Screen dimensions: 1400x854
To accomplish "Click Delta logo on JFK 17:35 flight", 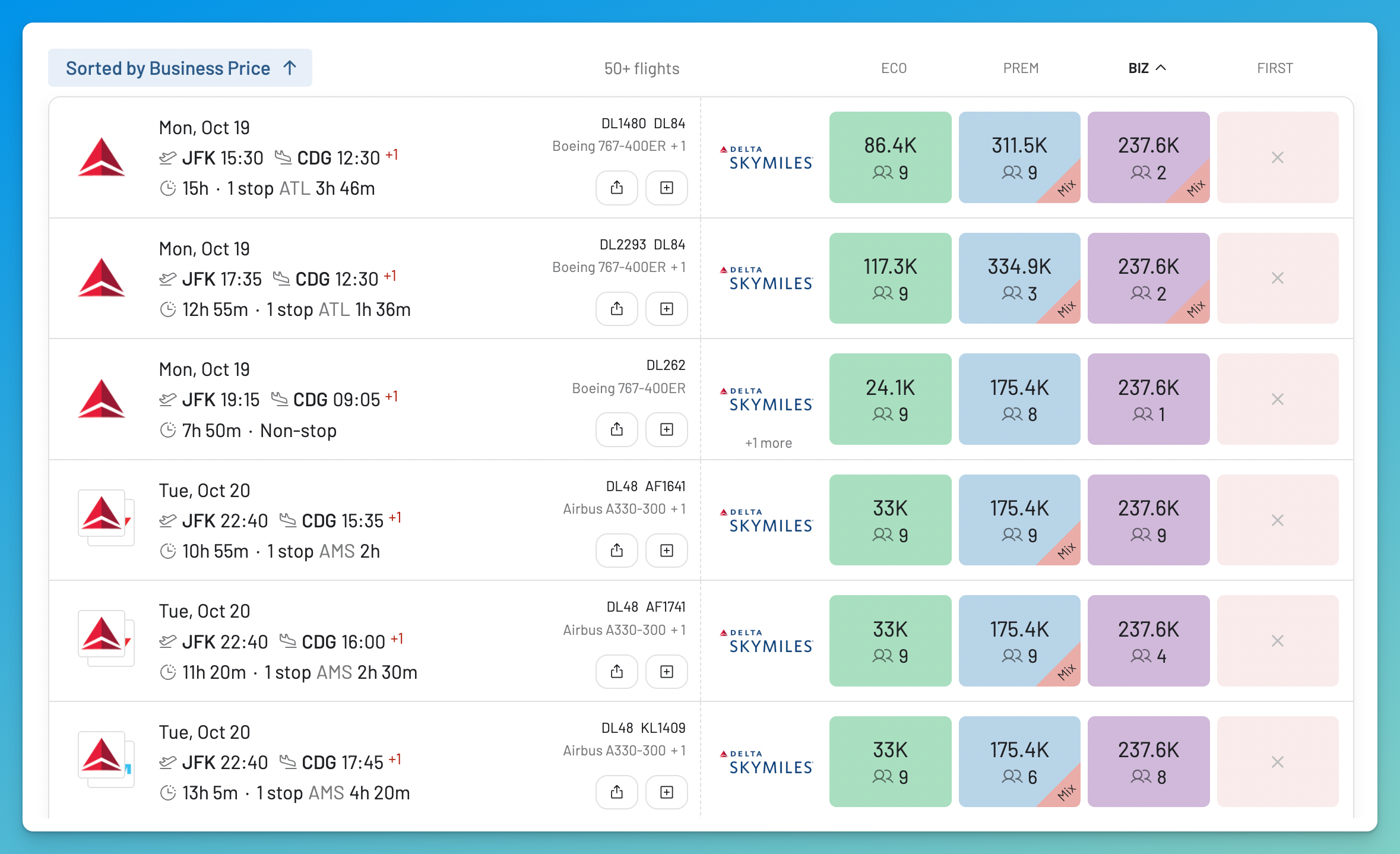I will point(102,278).
